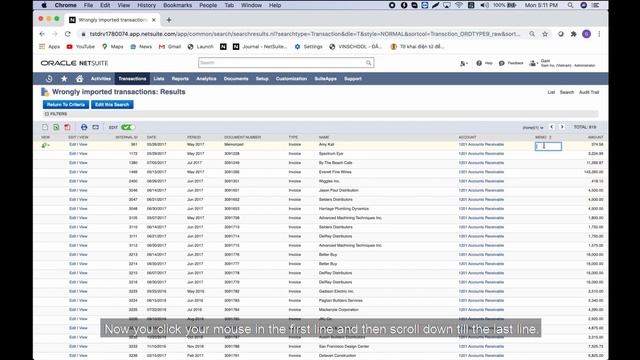Click the Oracle NetSuite logo
The image size is (640, 360).
[x=74, y=63]
